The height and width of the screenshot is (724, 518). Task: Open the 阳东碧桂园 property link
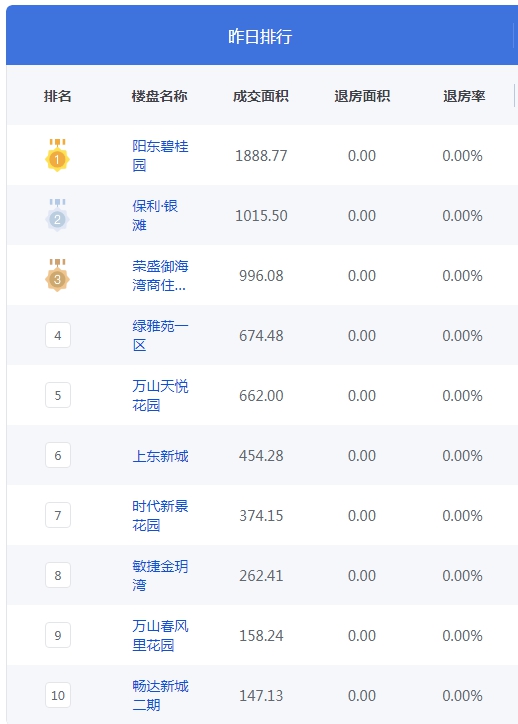pyautogui.click(x=160, y=156)
